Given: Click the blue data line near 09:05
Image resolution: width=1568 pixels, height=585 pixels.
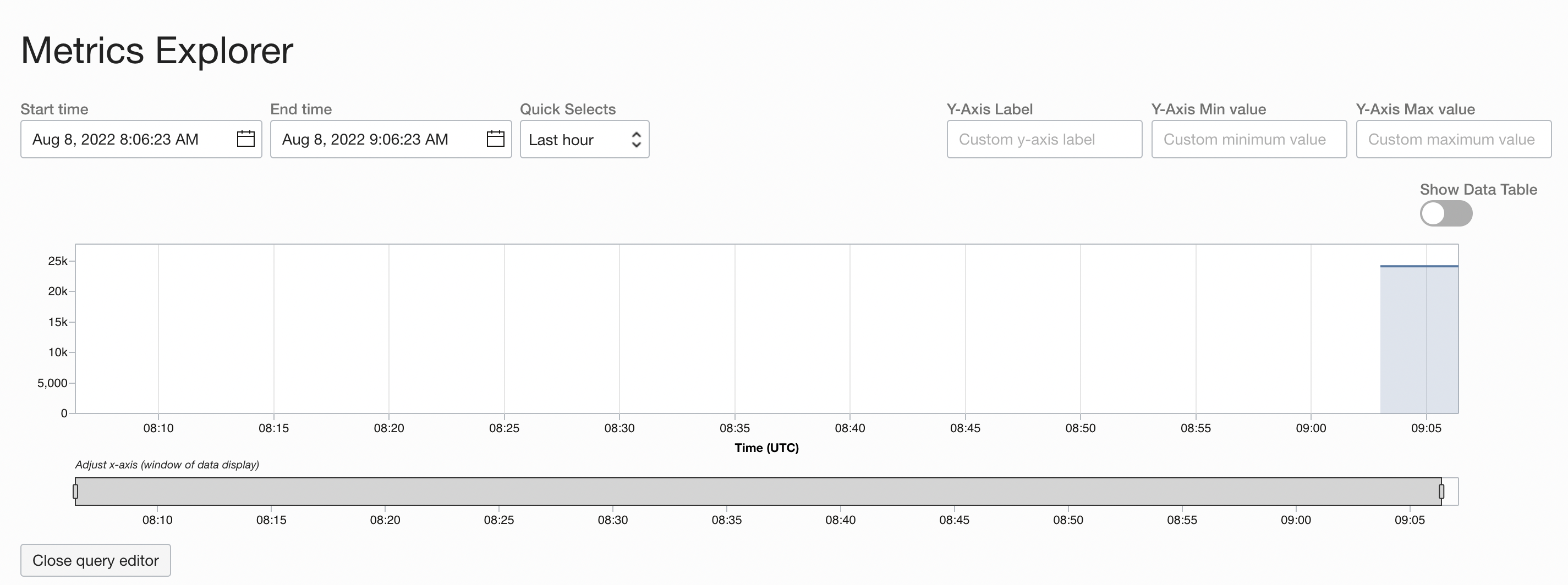Looking at the screenshot, I should pos(1419,266).
